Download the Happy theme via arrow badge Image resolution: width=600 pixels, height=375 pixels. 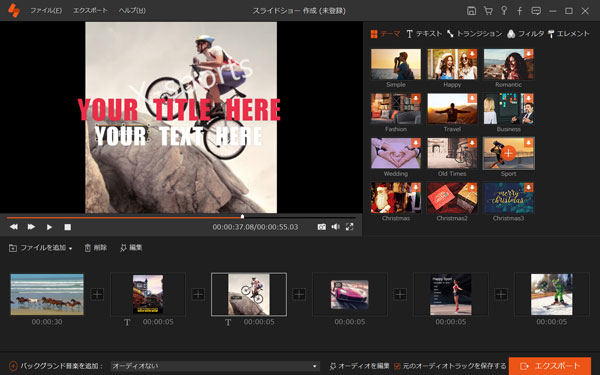472,54
